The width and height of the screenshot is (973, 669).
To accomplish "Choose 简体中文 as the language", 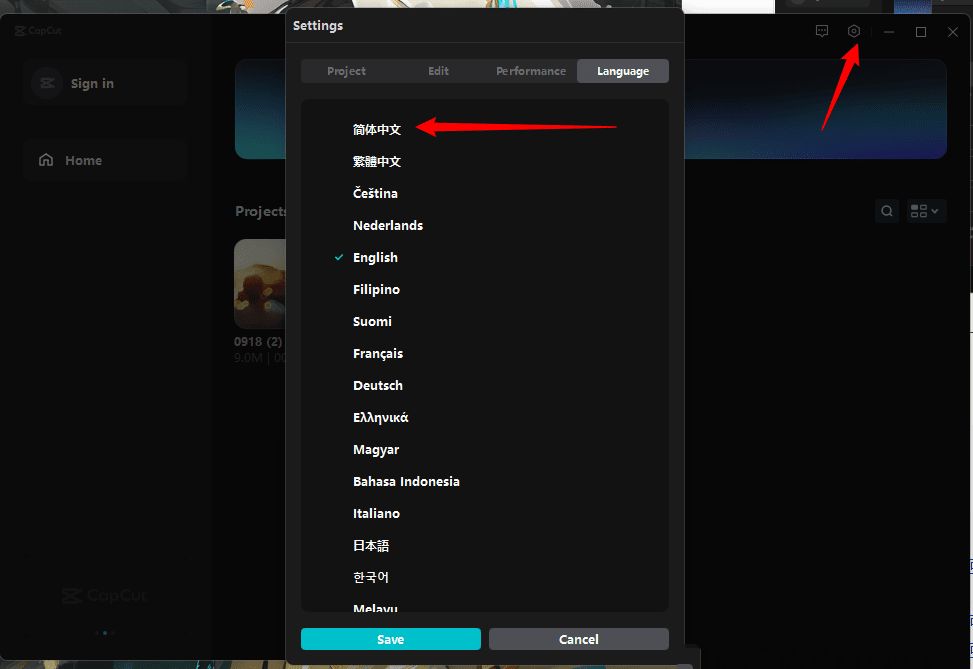I will click(377, 129).
